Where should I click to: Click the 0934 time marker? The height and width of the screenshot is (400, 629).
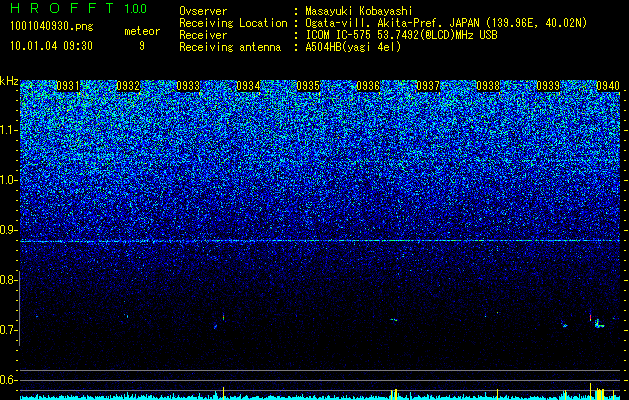click(x=248, y=86)
